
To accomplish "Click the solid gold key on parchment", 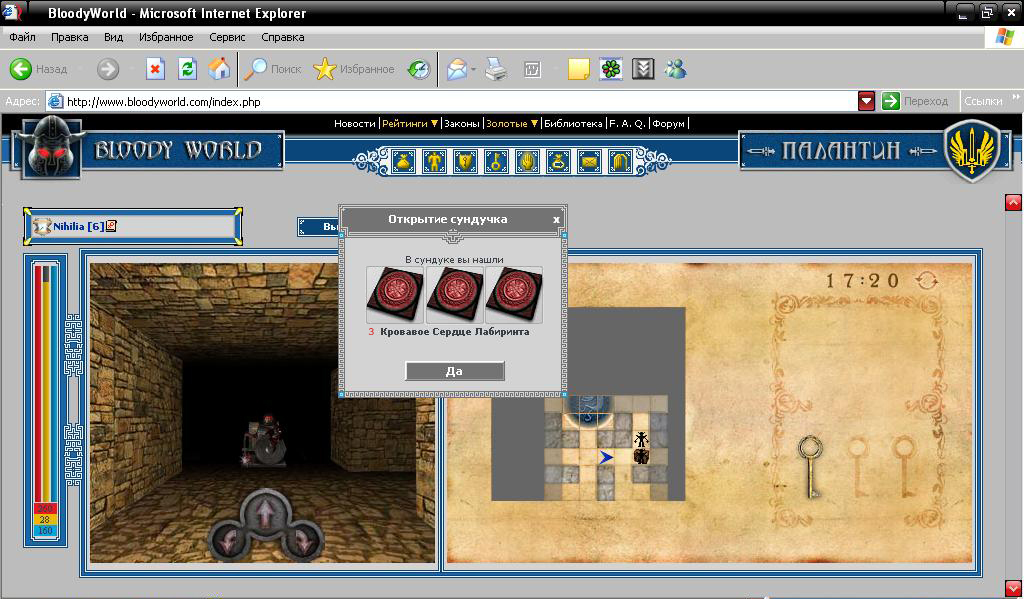I will [x=810, y=466].
